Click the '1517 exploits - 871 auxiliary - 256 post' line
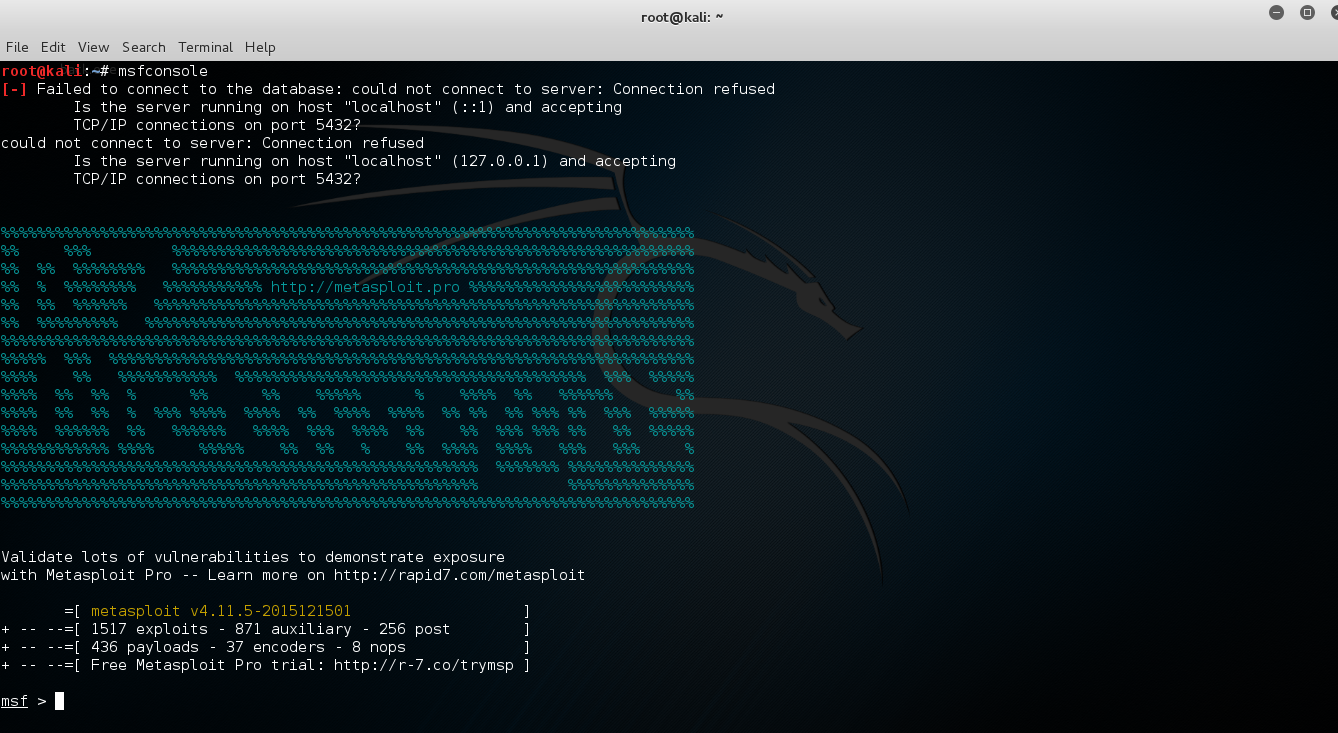This screenshot has width=1338, height=733. point(270,629)
